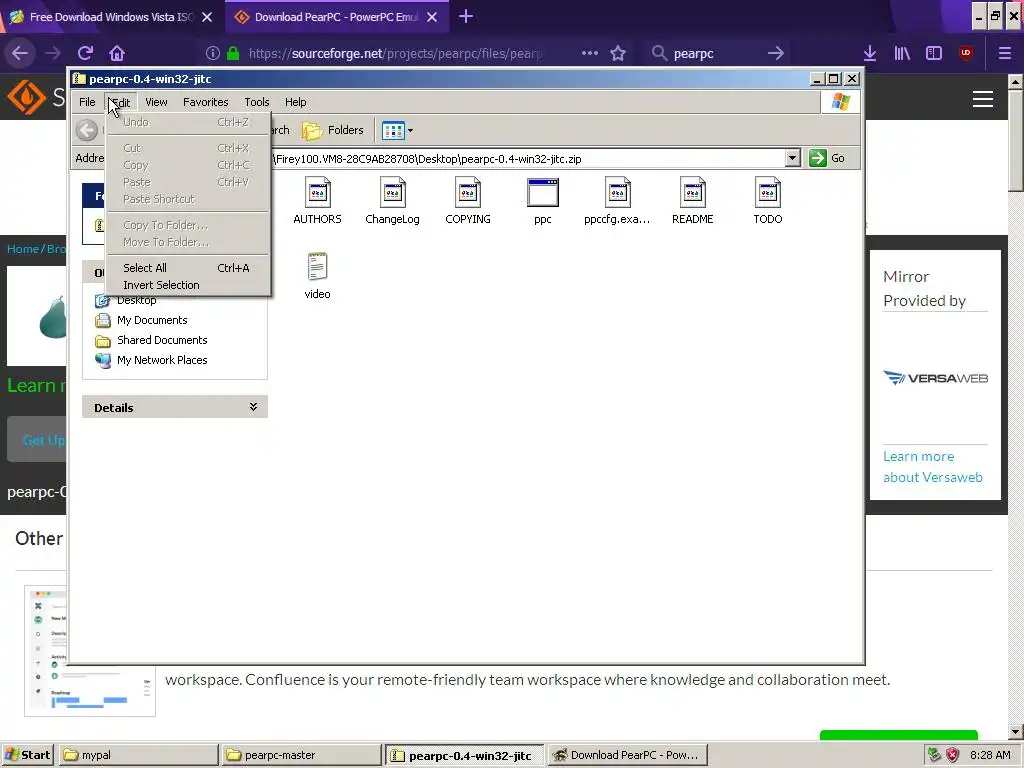Viewport: 1024px width, 768px height.
Task: Expand the address bar dropdown arrow
Action: click(x=792, y=158)
